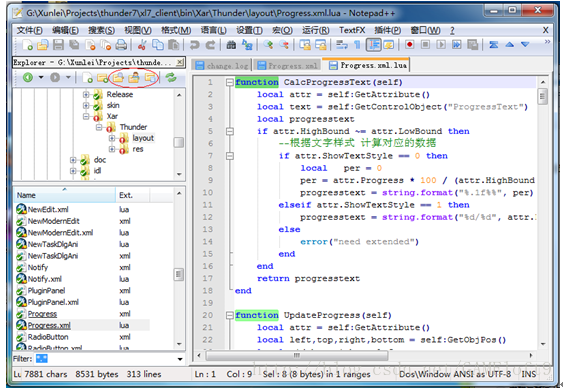This screenshot has height=389, width=563.
Task: Expand the Release folder in tree
Action: pyautogui.click(x=85, y=94)
